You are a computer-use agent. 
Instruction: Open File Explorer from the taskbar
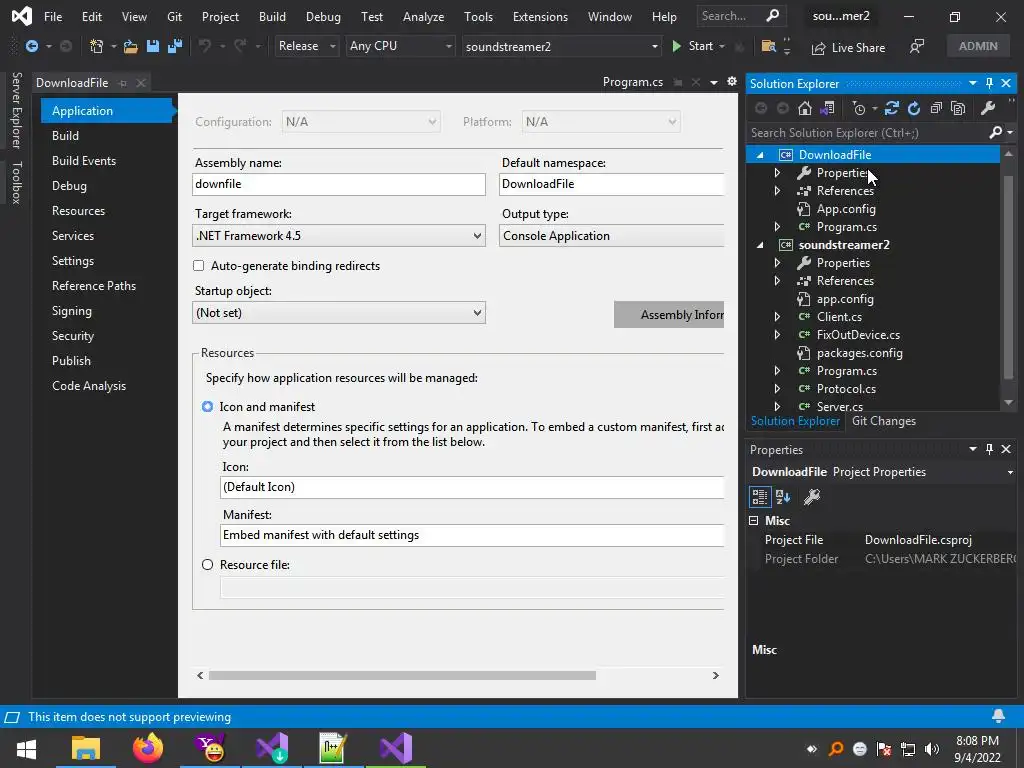tap(86, 748)
